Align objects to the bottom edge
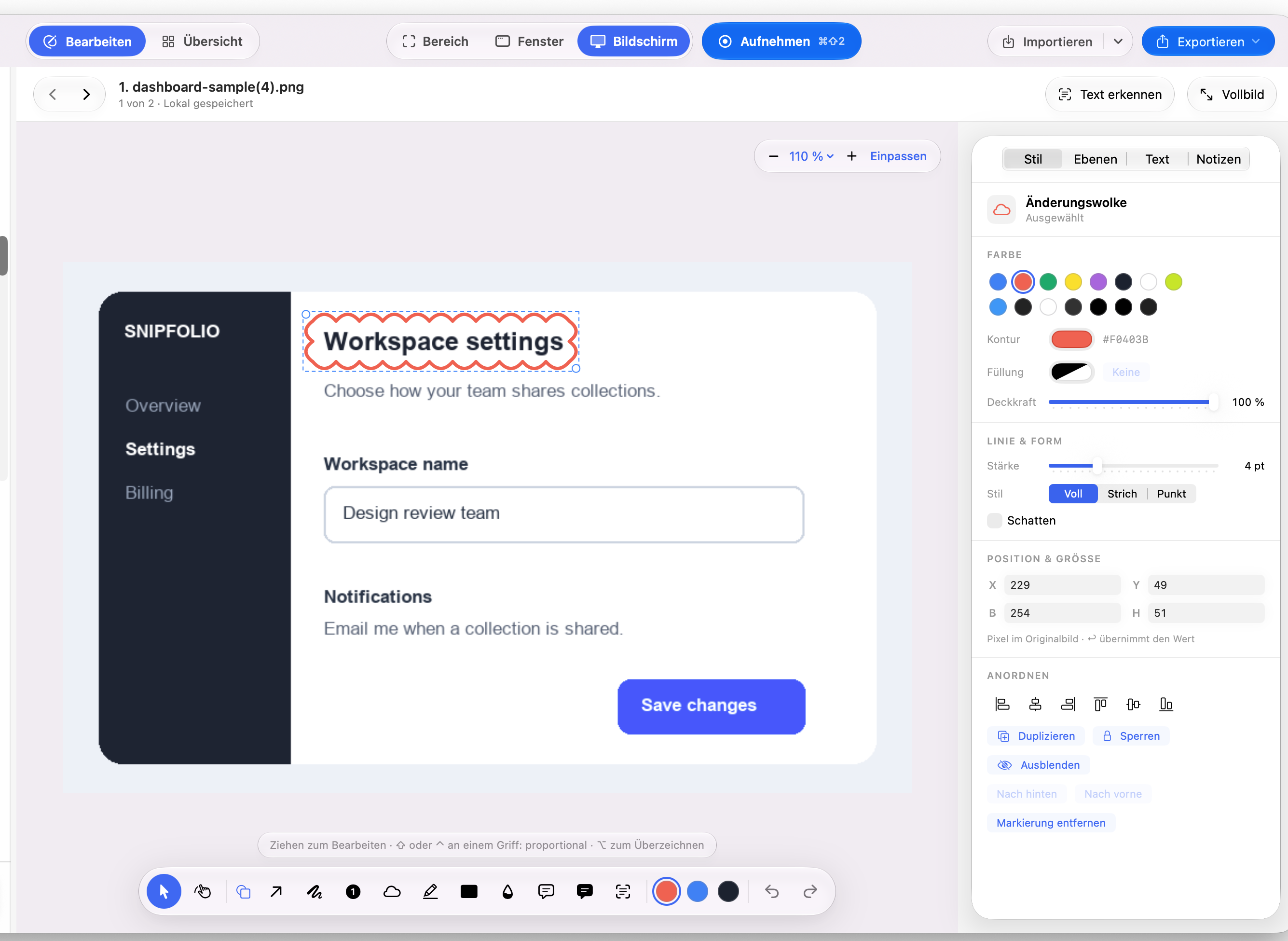 click(1166, 705)
